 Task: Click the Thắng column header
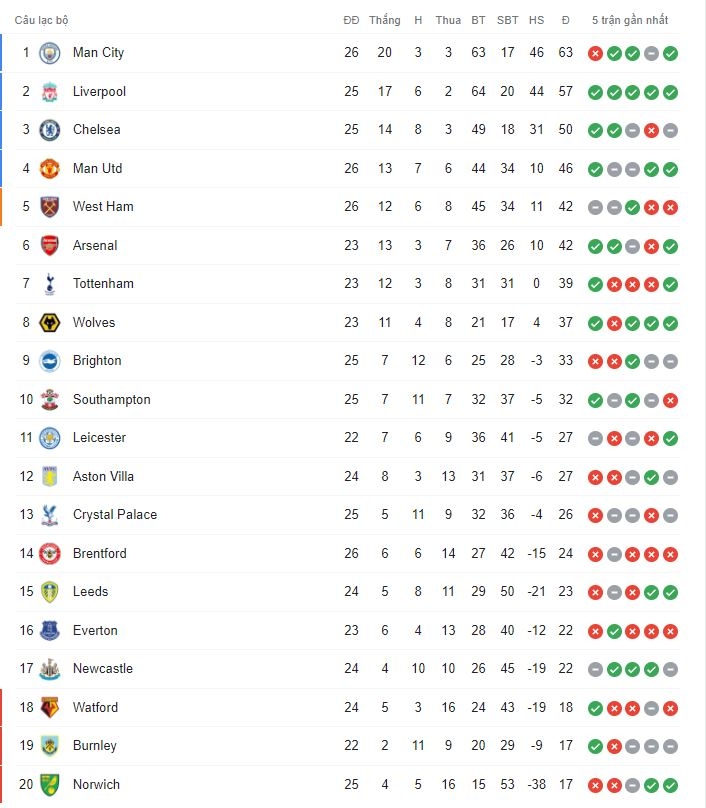[384, 20]
